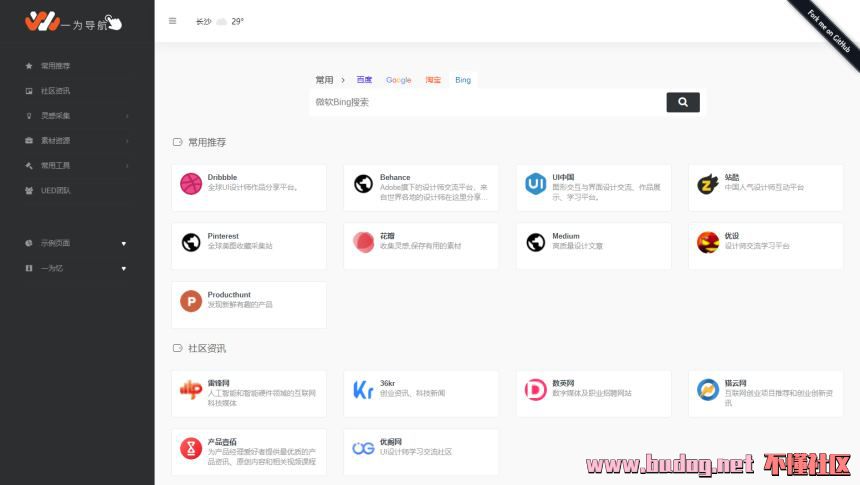Click the Medium globe icon
Image resolution: width=860 pixels, height=485 pixels.
pos(535,242)
